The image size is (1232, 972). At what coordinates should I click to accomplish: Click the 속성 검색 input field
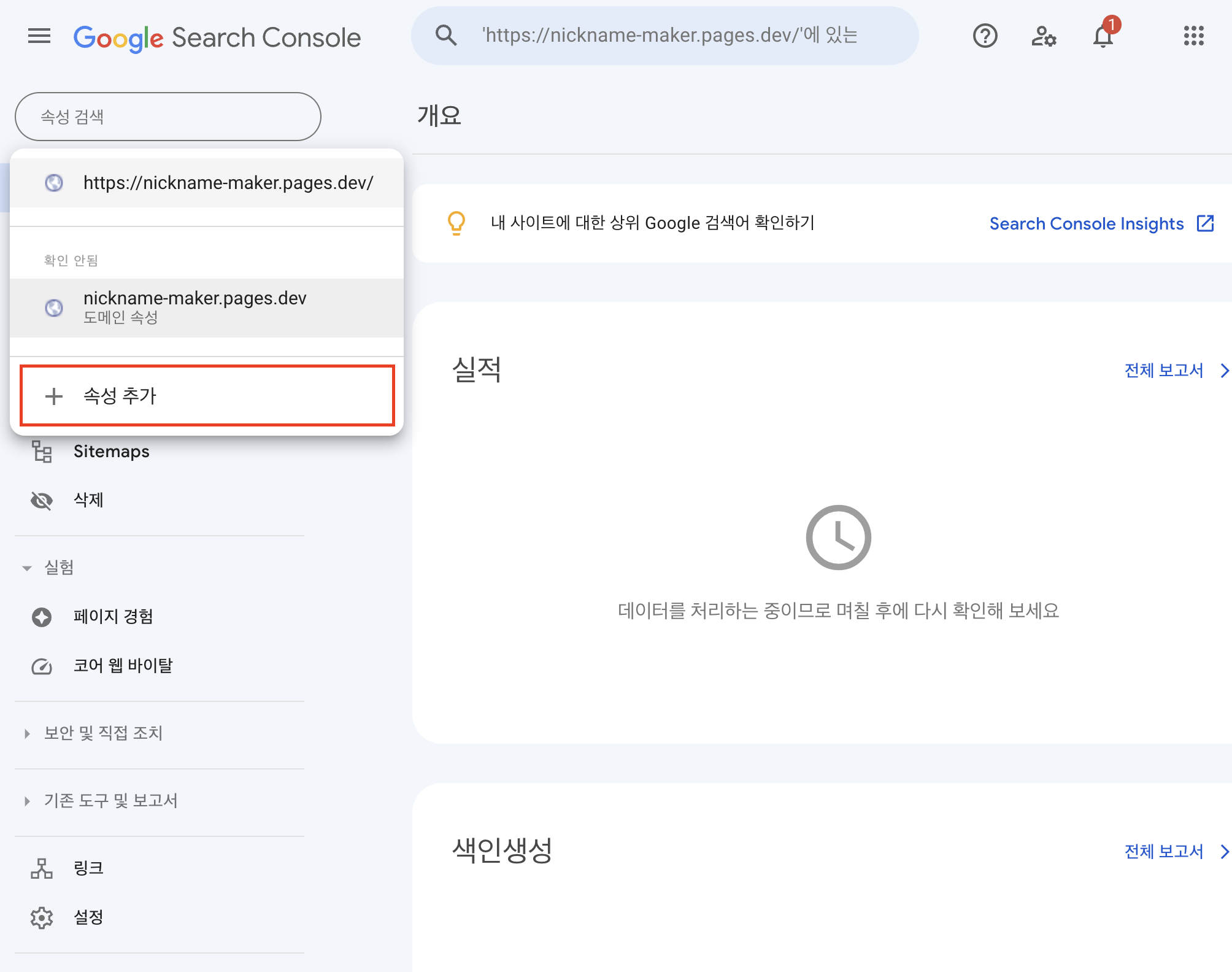click(x=167, y=117)
